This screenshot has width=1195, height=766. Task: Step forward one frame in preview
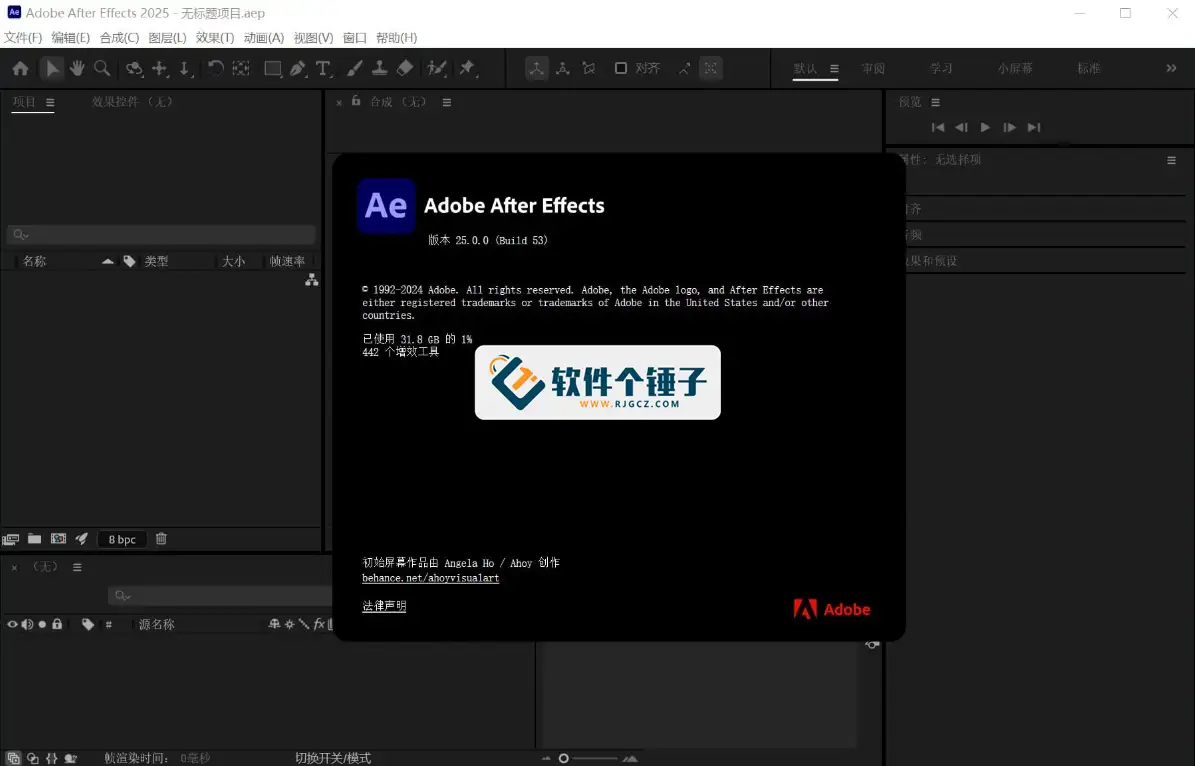point(1009,127)
